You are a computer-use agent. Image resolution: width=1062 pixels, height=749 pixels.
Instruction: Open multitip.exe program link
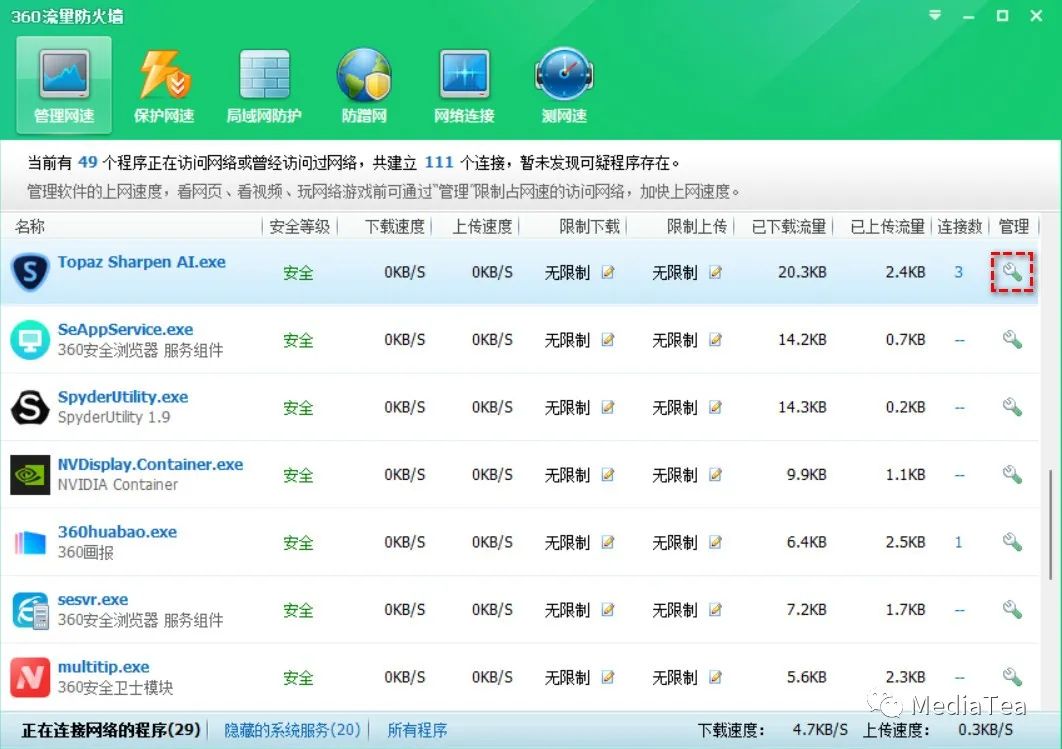[104, 667]
